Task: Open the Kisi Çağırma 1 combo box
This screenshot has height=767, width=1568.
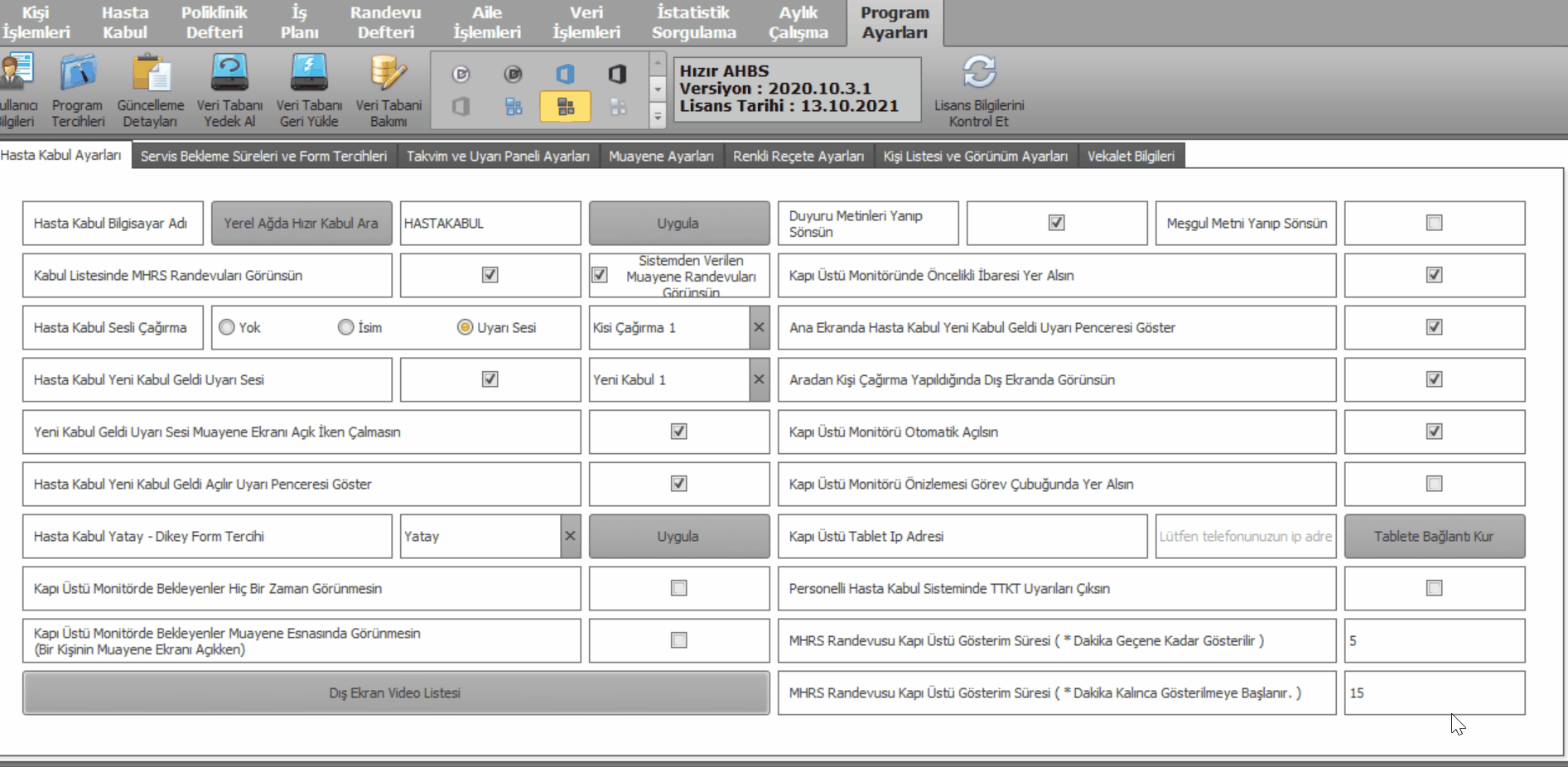Action: (x=668, y=328)
